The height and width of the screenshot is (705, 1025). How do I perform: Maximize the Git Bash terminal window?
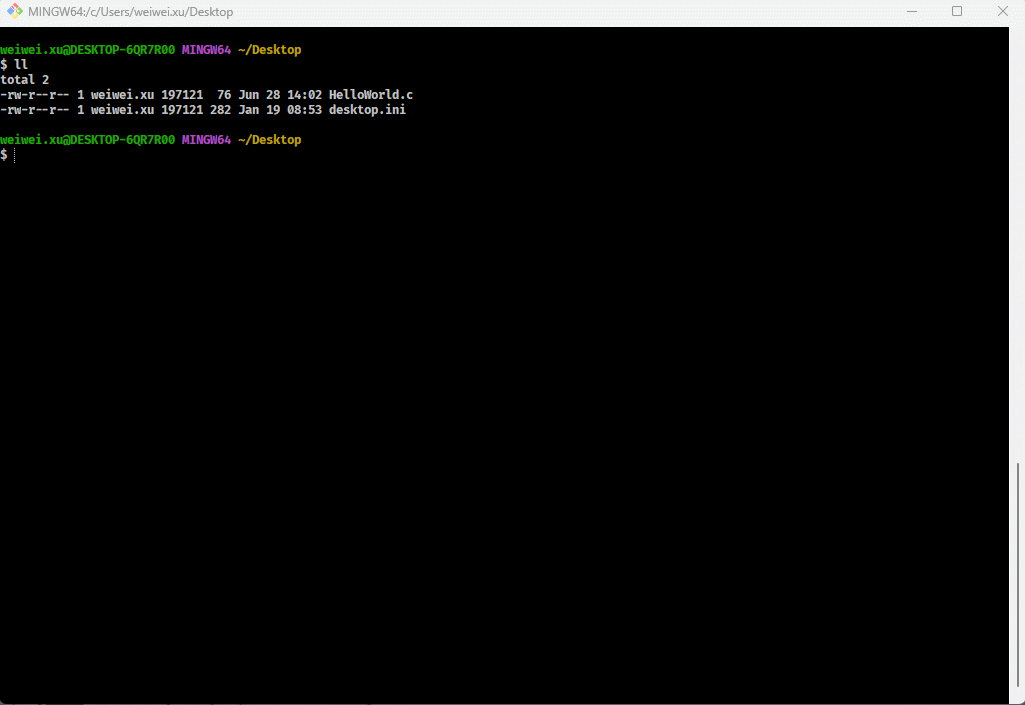click(957, 11)
